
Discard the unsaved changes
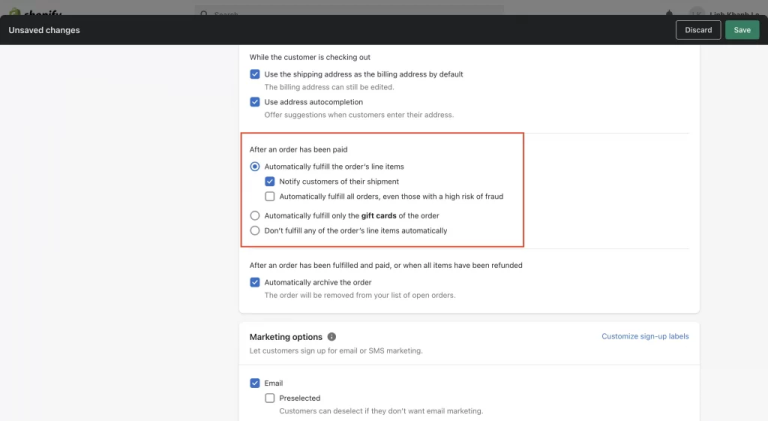tap(698, 30)
